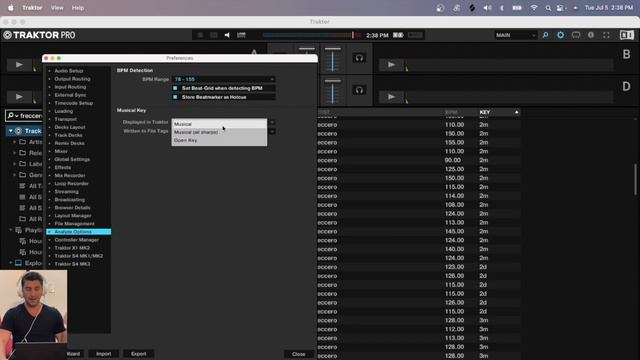The width and height of the screenshot is (640, 360).
Task: Click the track list vertical scrollbar
Action: tap(635, 180)
